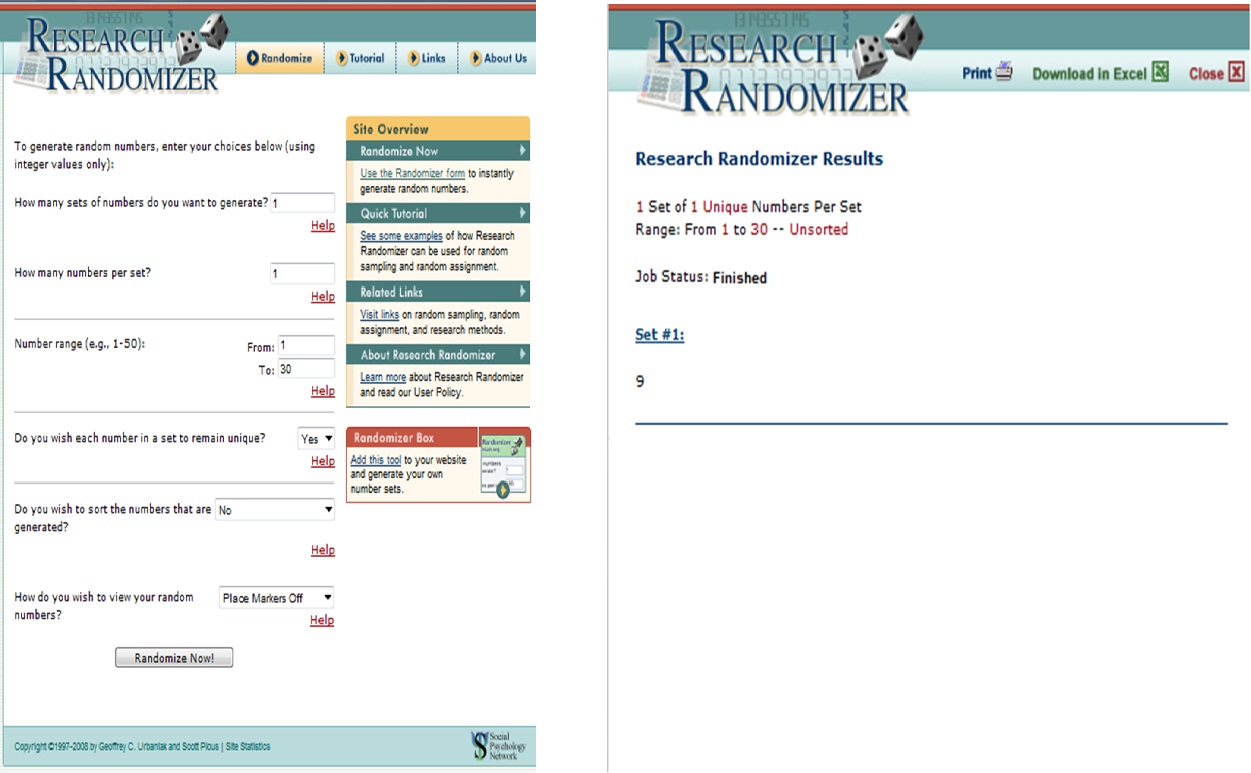Click Add this tool link
Image resolution: width=1251 pixels, height=773 pixels.
coord(375,460)
